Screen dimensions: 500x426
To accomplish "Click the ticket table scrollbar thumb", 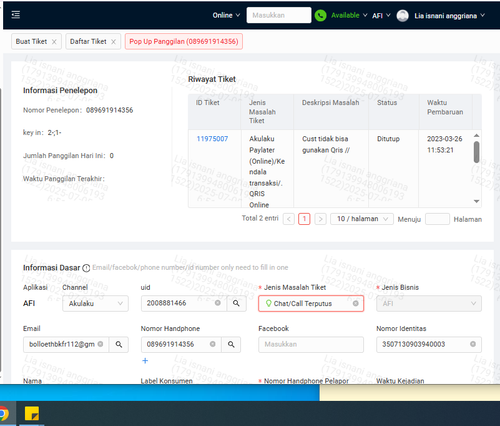I will tap(477, 152).
